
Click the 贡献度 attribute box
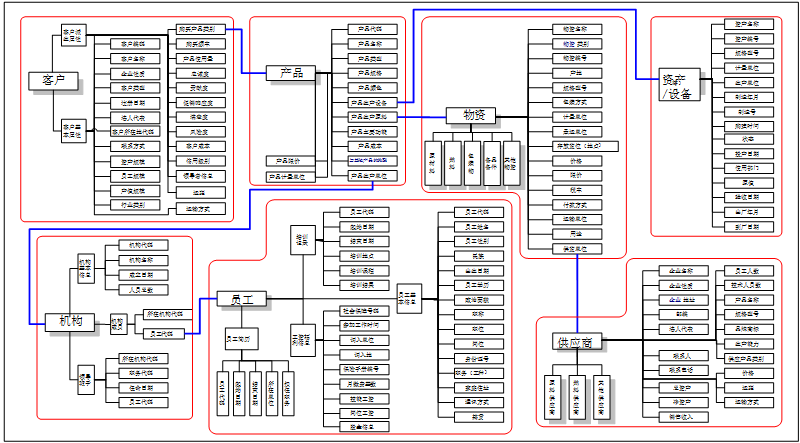tap(201, 88)
